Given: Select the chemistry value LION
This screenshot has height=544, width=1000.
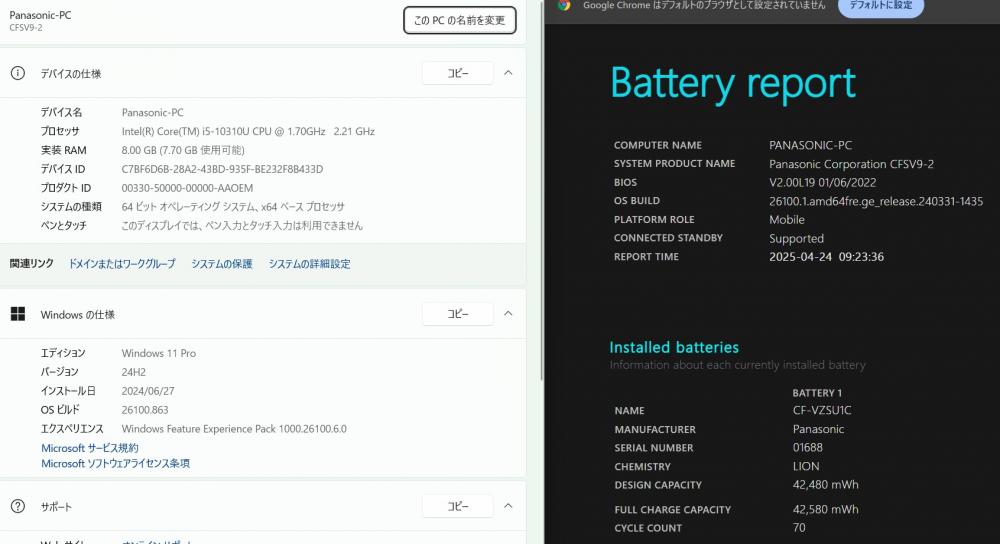Looking at the screenshot, I should (x=806, y=466).
